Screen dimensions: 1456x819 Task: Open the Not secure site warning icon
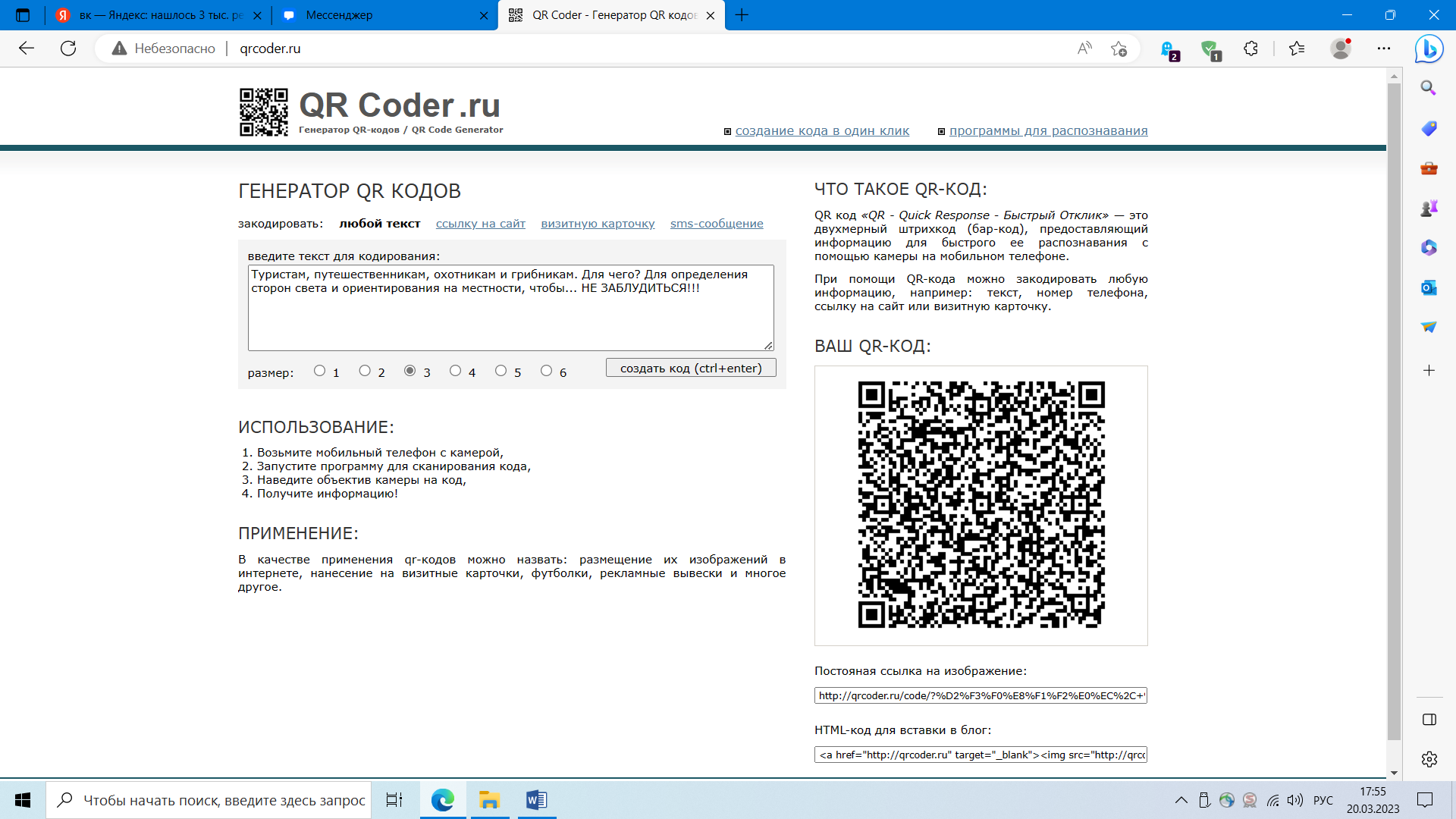119,49
